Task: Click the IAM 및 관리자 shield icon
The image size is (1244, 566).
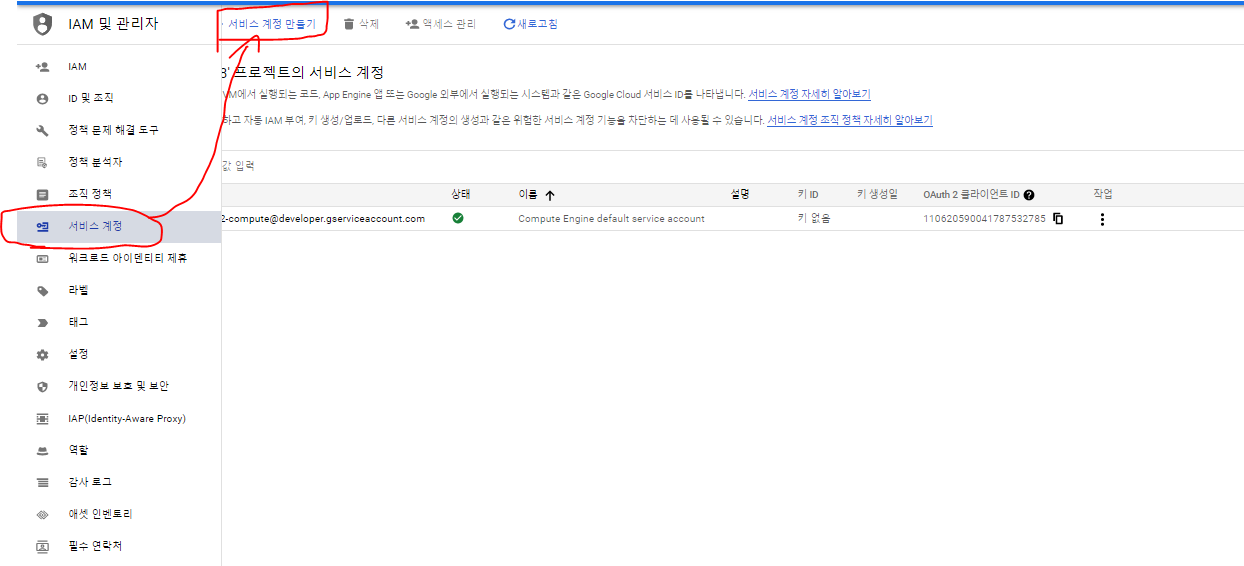Action: (42, 23)
